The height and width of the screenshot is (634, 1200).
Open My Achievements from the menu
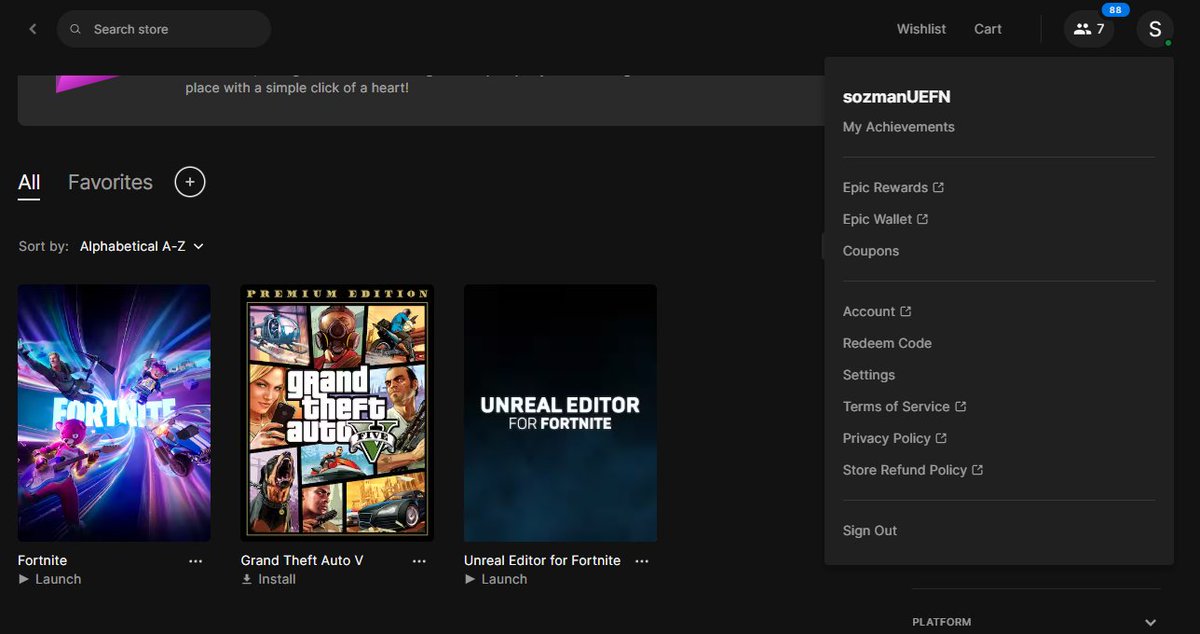898,127
